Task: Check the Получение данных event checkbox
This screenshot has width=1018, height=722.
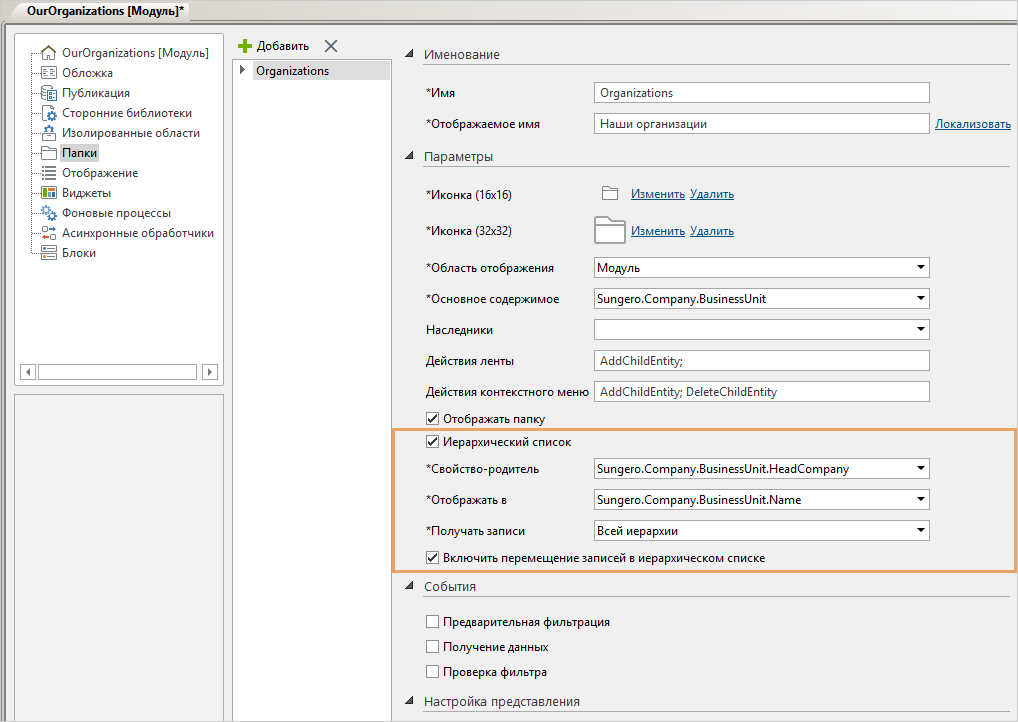Action: coord(432,647)
